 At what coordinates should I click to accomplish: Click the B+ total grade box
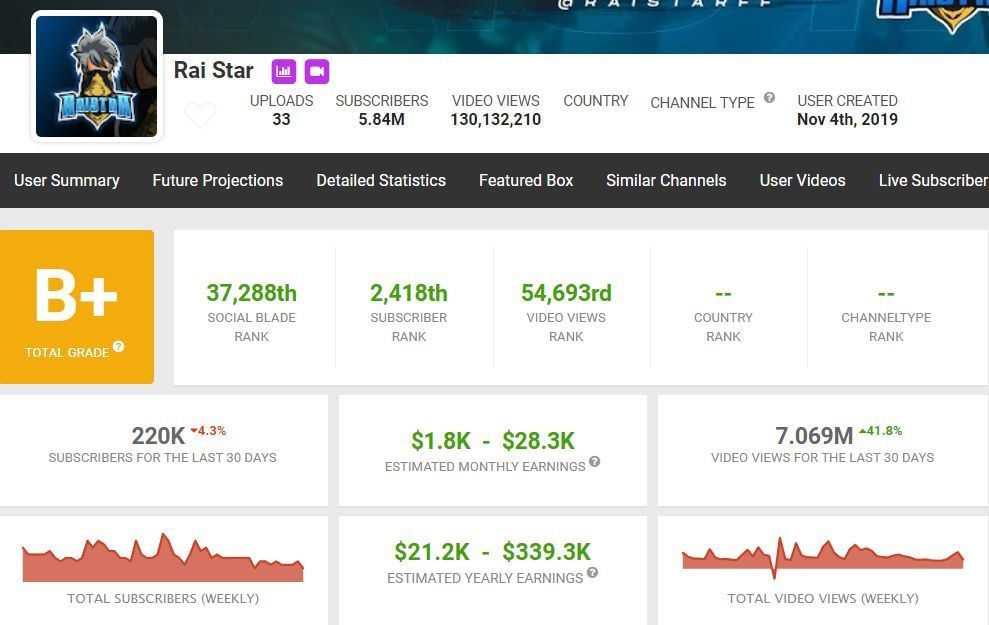(x=77, y=307)
